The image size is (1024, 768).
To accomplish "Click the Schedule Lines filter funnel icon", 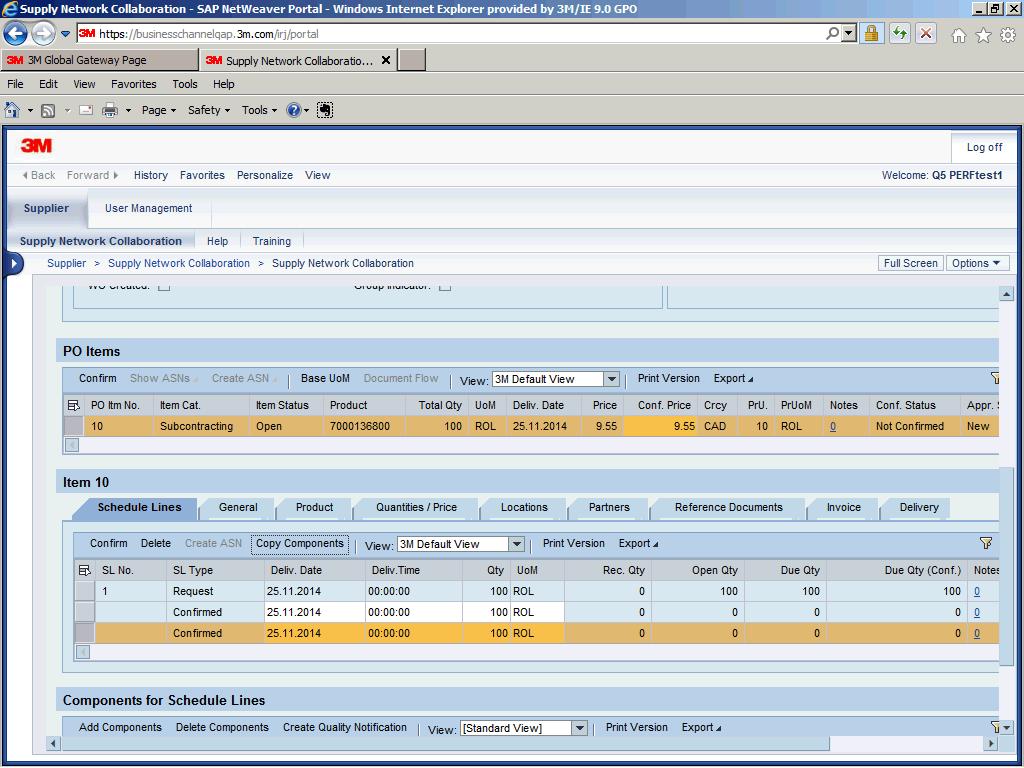I will pyautogui.click(x=986, y=543).
